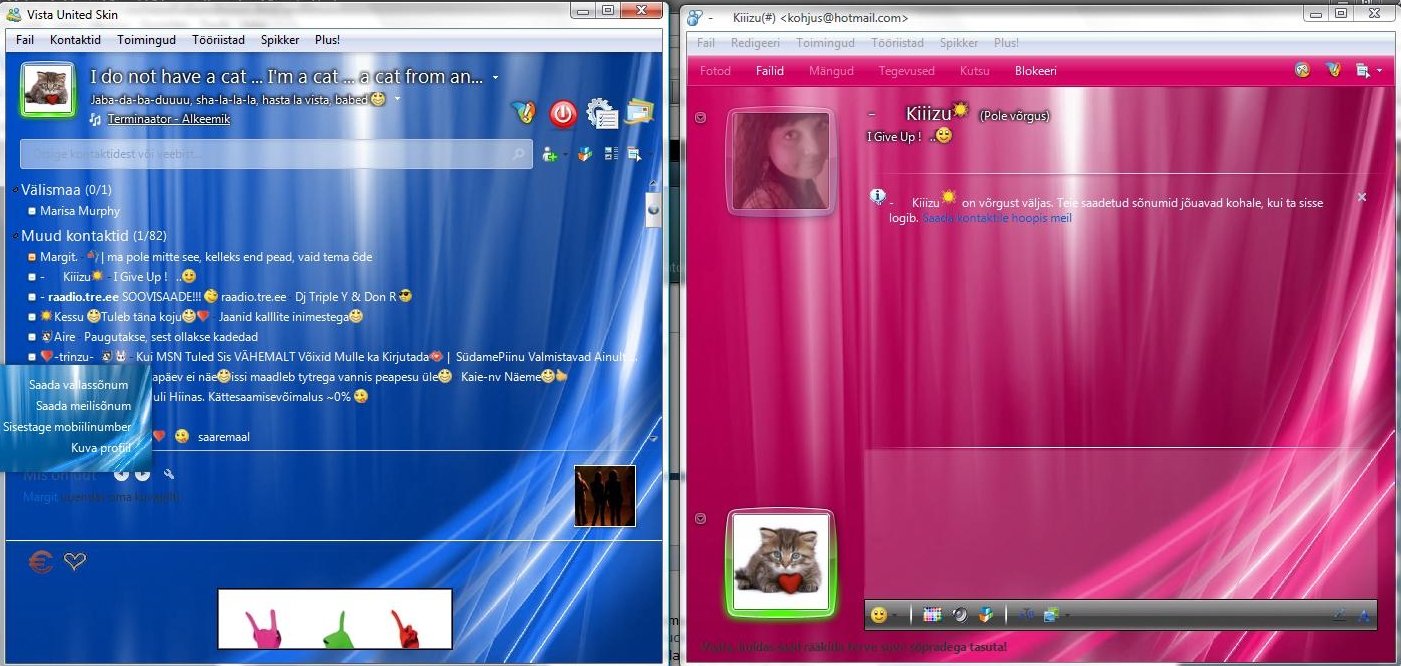Open the mail inbox envelope icon
Screen dimensions: 1401x666
tap(639, 113)
